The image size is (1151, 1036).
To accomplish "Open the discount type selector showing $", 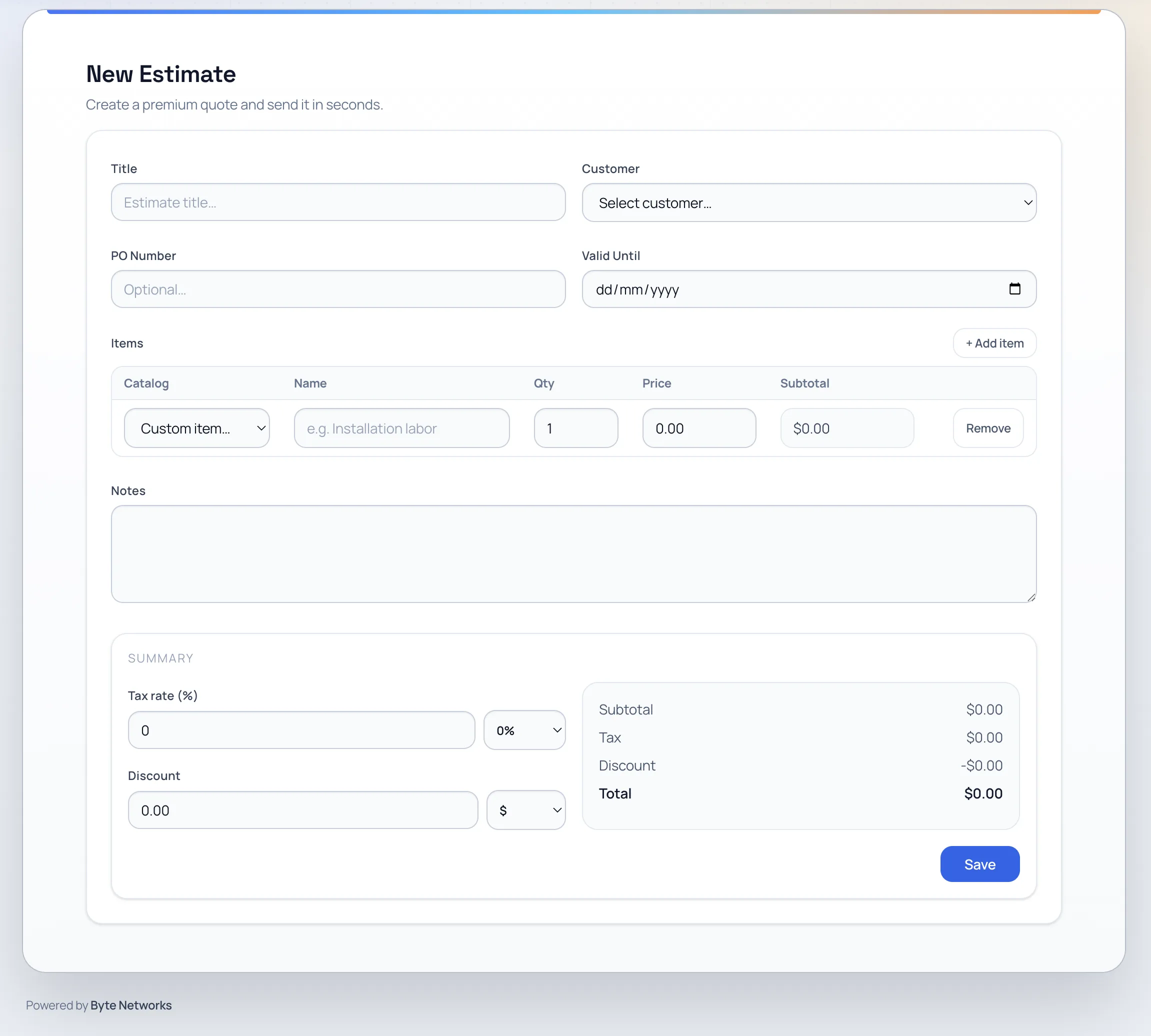I will pos(526,809).
